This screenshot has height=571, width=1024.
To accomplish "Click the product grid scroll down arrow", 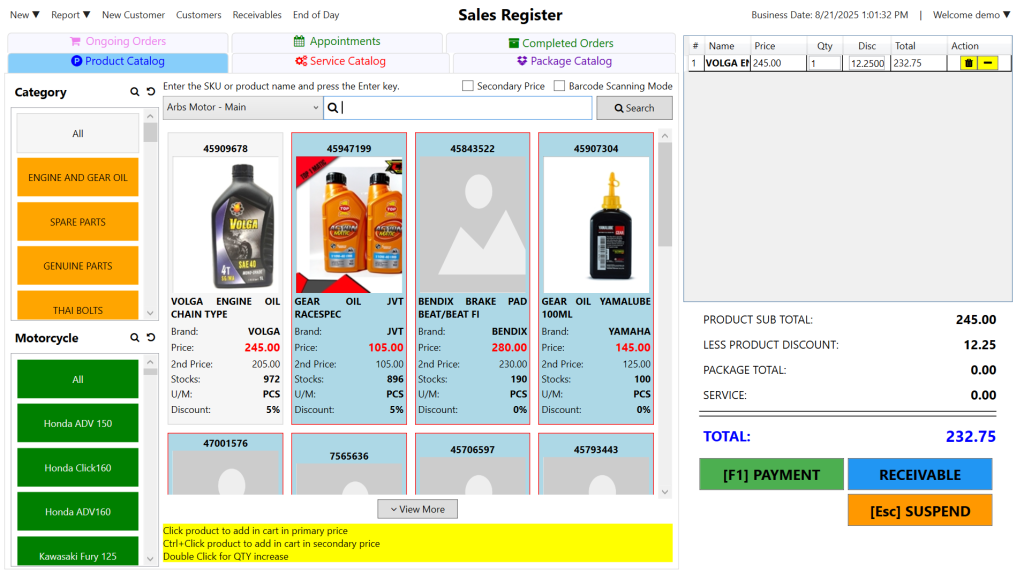I will point(665,492).
